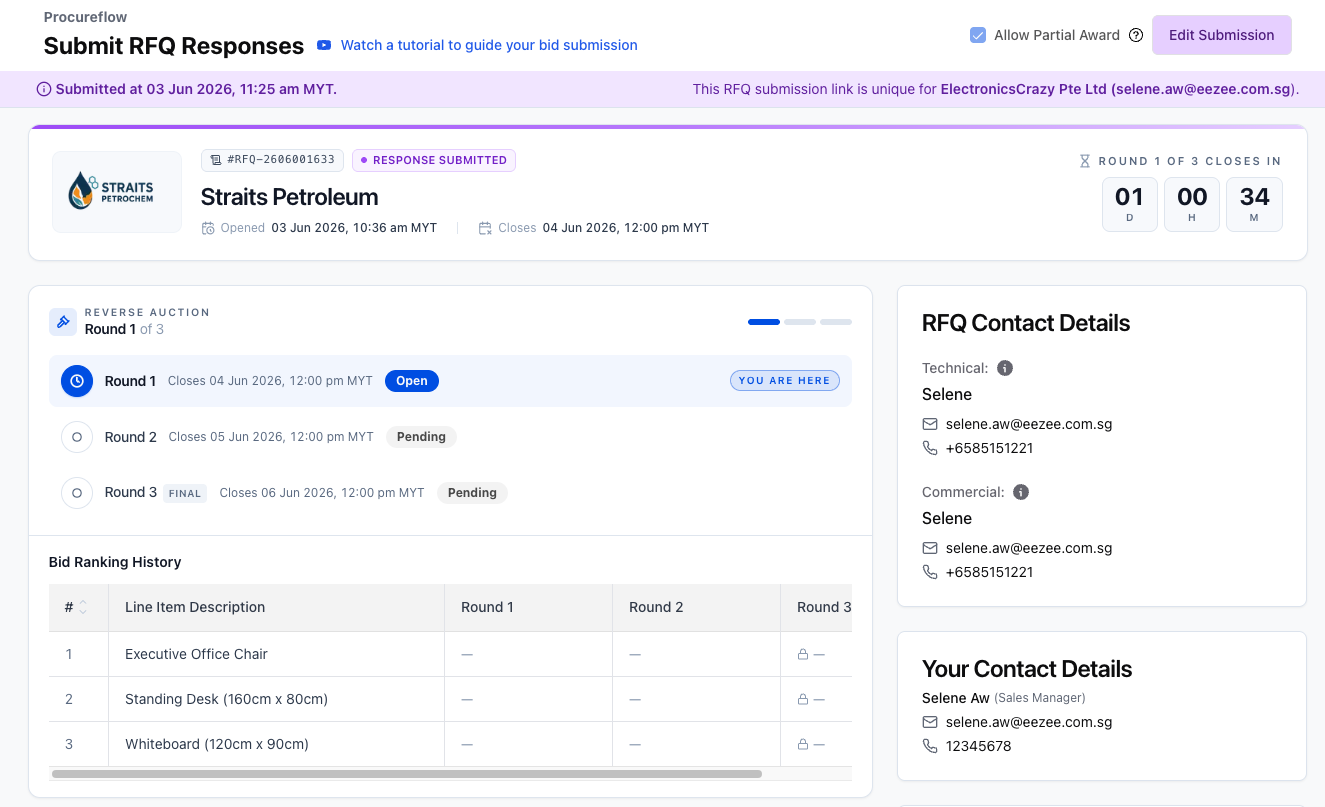Click the Technical contact email envelope icon
Viewport: 1325px width, 807px height.
(x=930, y=424)
